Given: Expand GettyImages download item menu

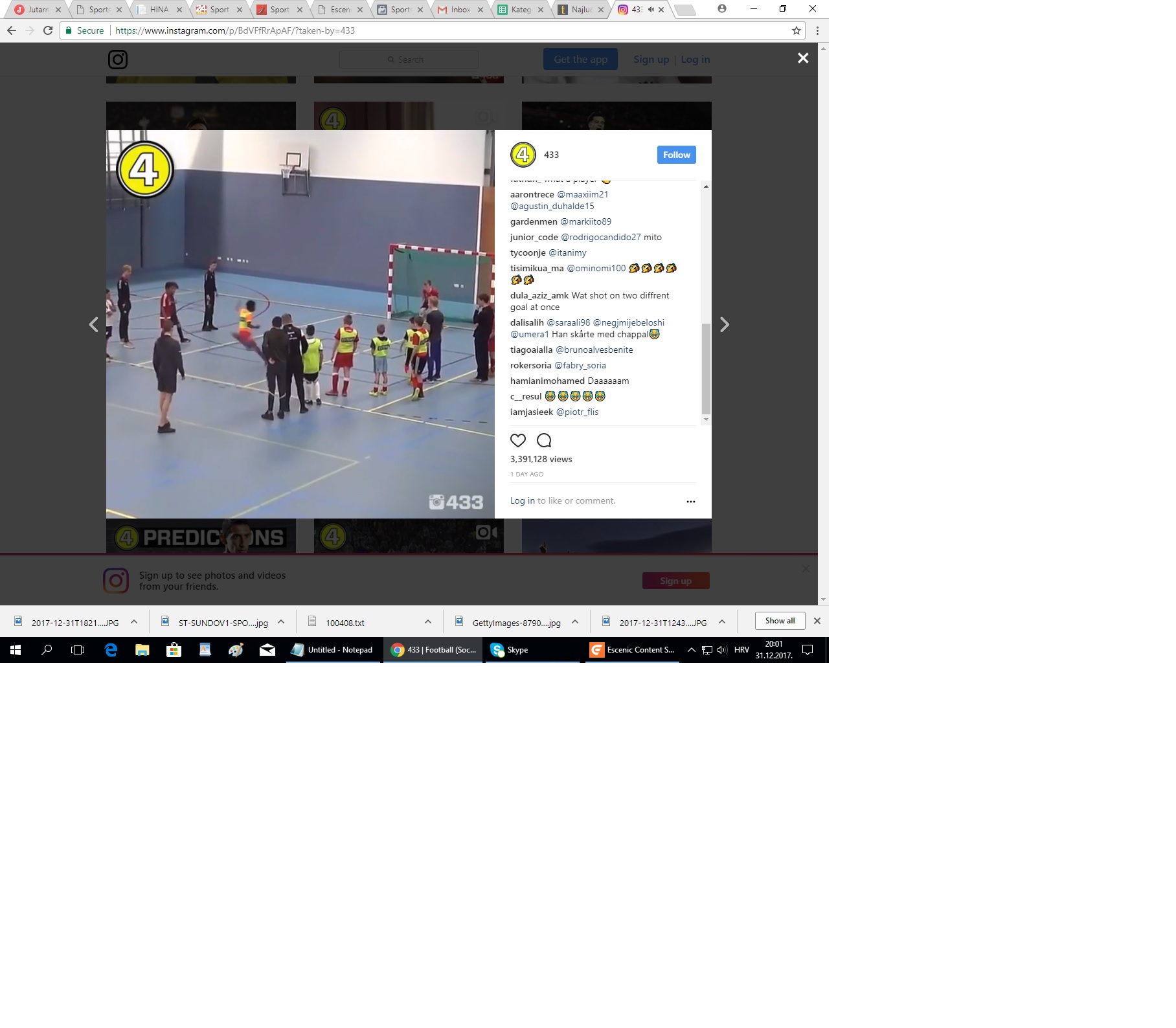Looking at the screenshot, I should (575, 622).
